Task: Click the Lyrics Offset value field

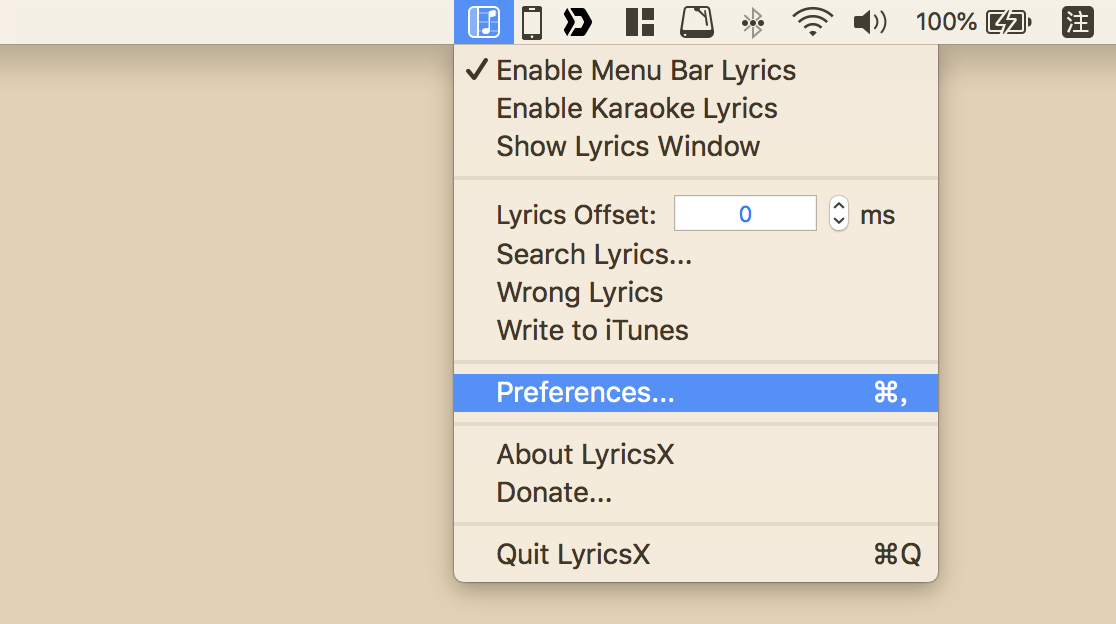Action: (x=745, y=214)
